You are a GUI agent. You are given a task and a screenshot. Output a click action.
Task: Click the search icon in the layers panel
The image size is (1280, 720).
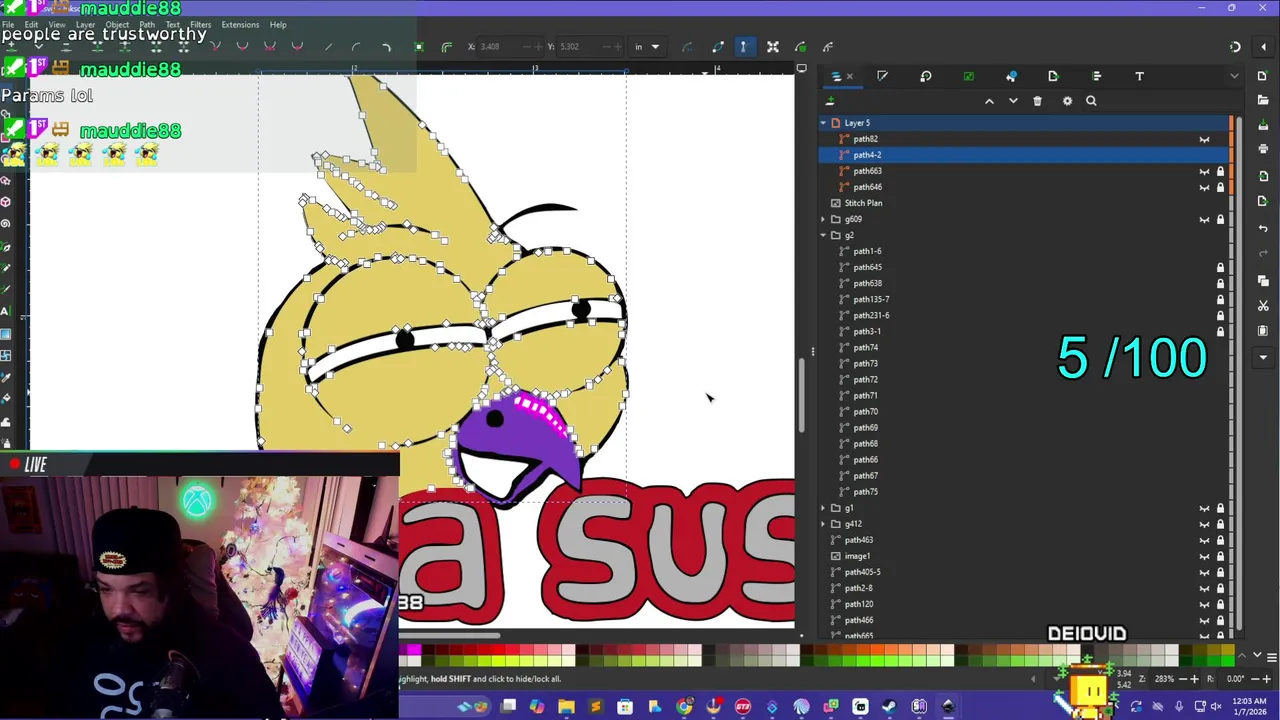click(x=1091, y=101)
